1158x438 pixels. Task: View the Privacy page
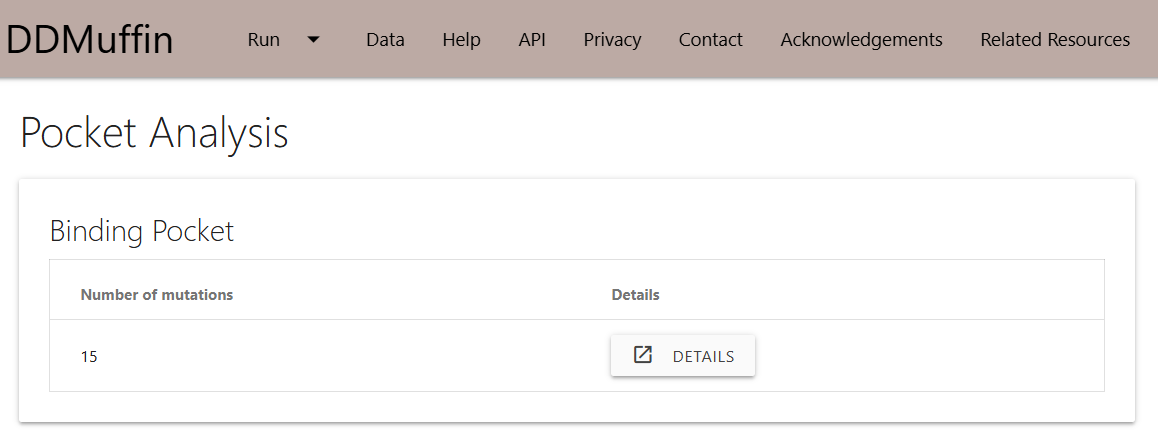[x=612, y=40]
